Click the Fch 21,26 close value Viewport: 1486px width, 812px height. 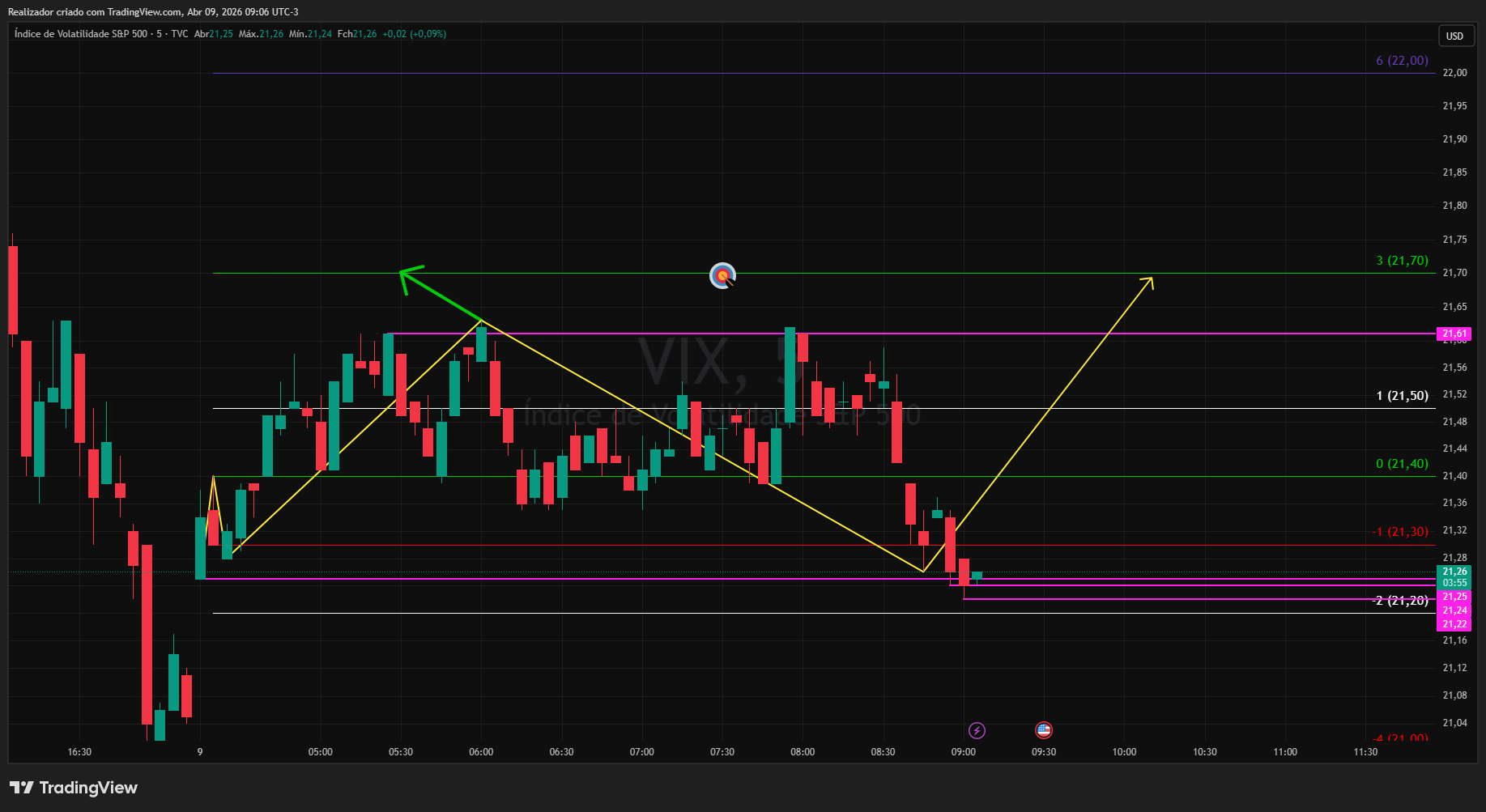pyautogui.click(x=357, y=34)
